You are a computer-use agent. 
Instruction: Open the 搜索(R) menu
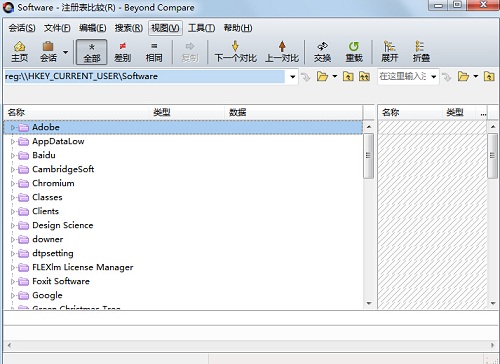click(129, 28)
